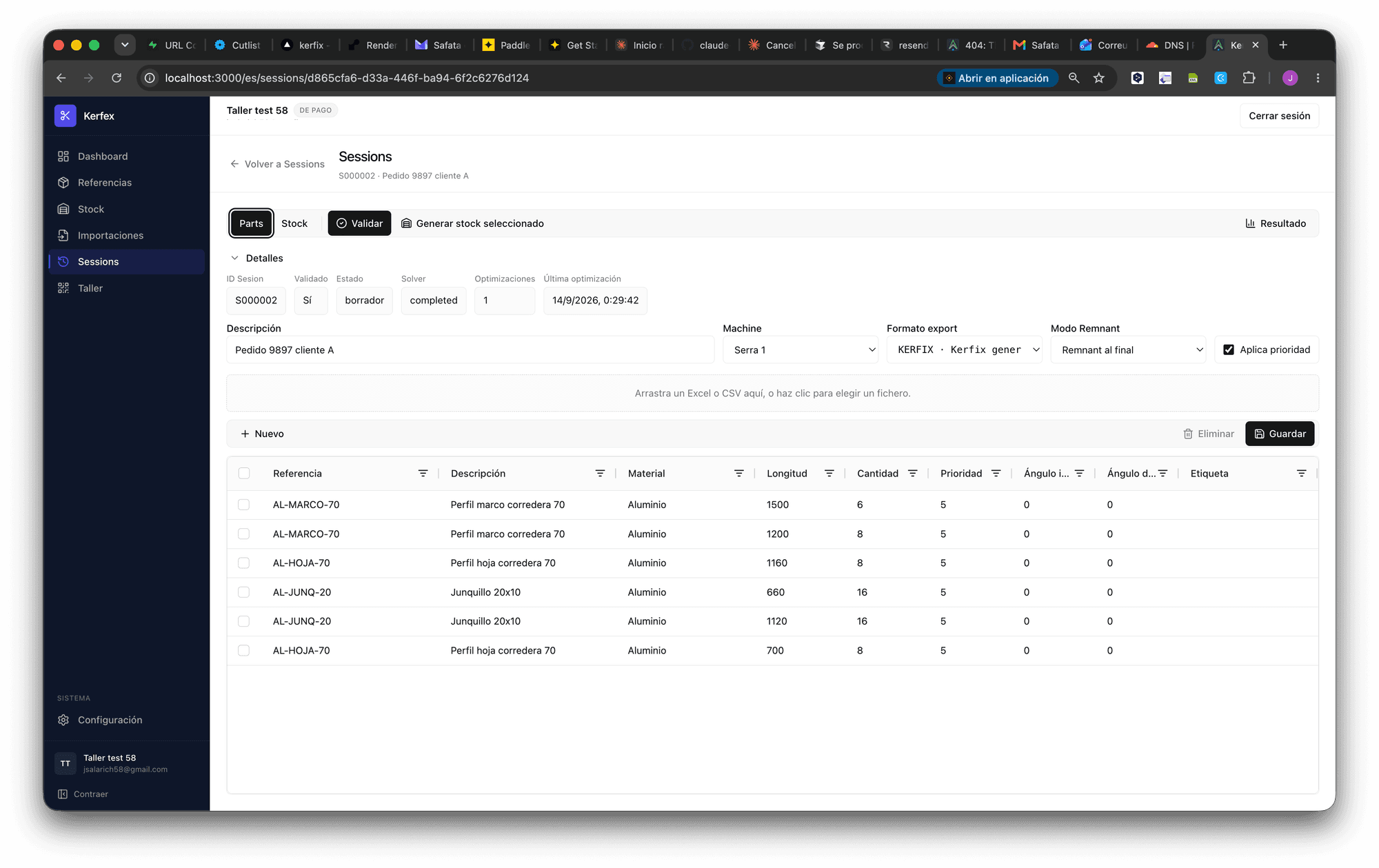Click the browser address bar
1379x868 pixels.
[538, 78]
